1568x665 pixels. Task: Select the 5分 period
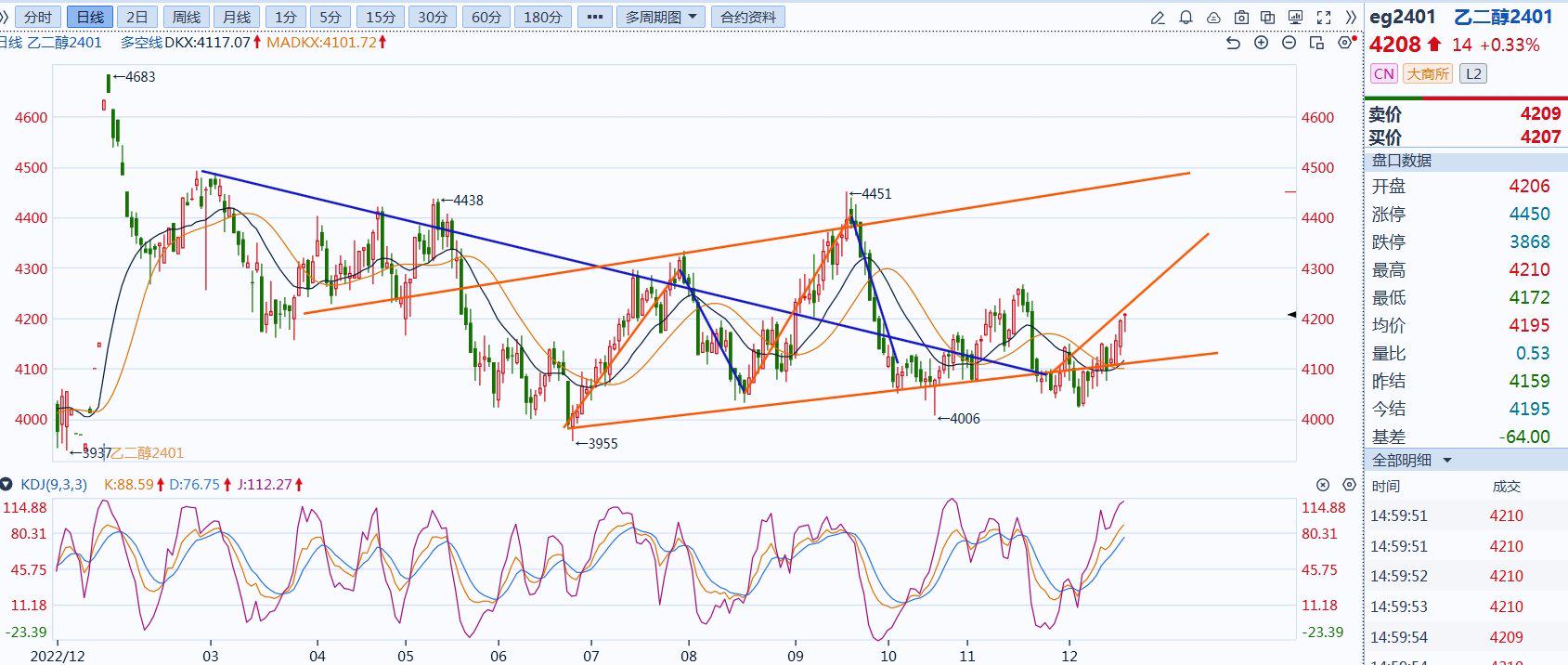pyautogui.click(x=330, y=18)
